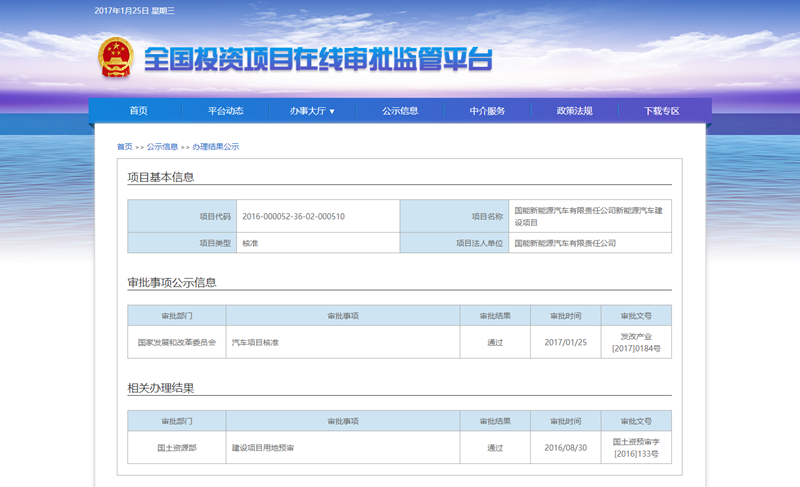Click the 国家发展和改革委员会 department cell
Viewport: 800px width, 487px height.
[x=176, y=342]
